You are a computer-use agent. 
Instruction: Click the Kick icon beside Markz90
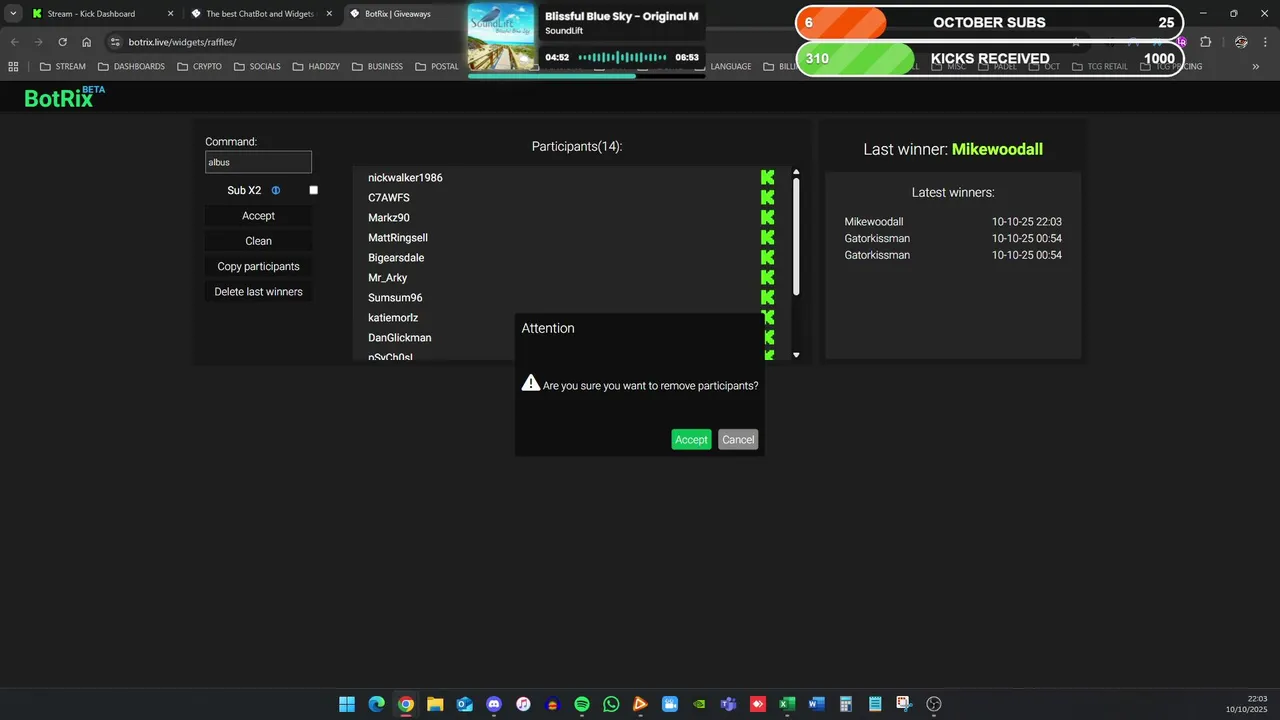tap(768, 217)
